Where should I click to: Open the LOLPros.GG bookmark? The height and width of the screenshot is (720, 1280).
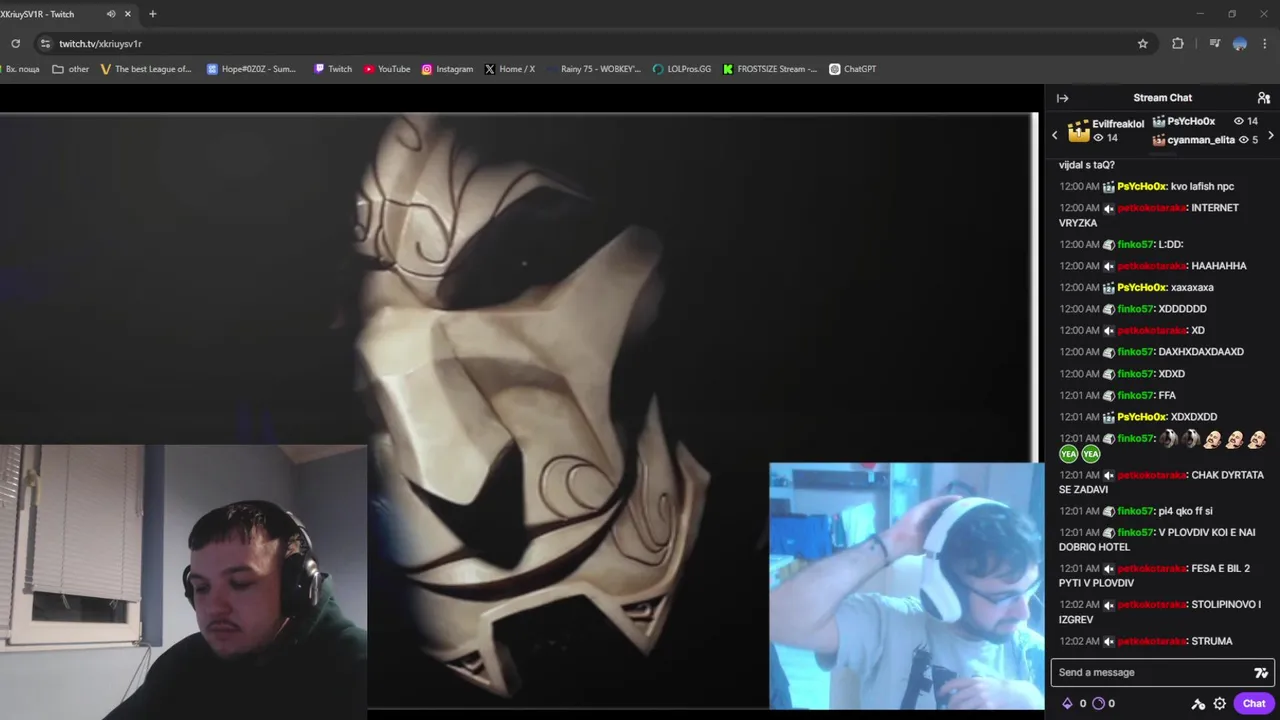[x=682, y=69]
